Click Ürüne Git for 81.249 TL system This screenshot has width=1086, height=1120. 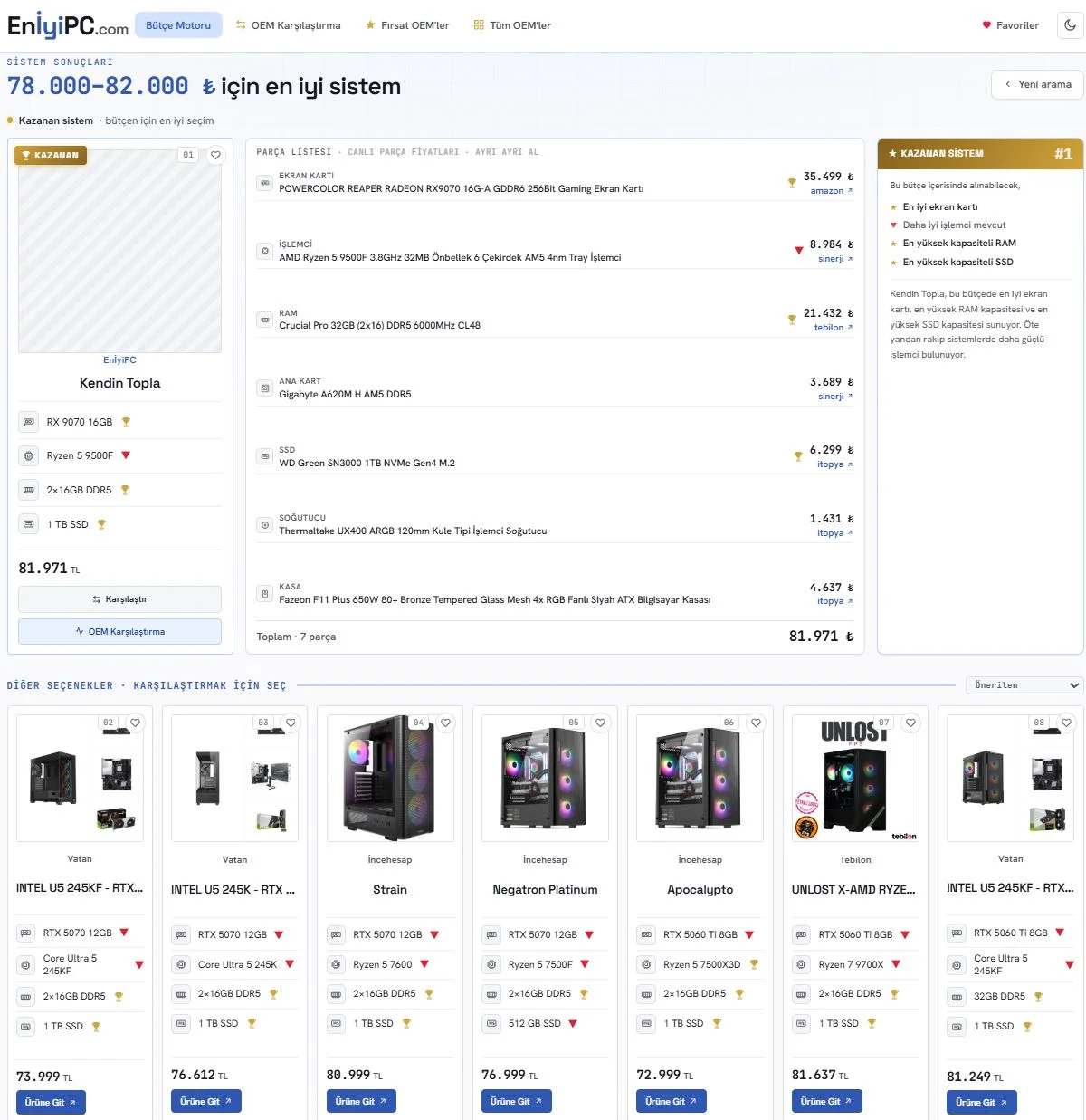(x=982, y=1102)
